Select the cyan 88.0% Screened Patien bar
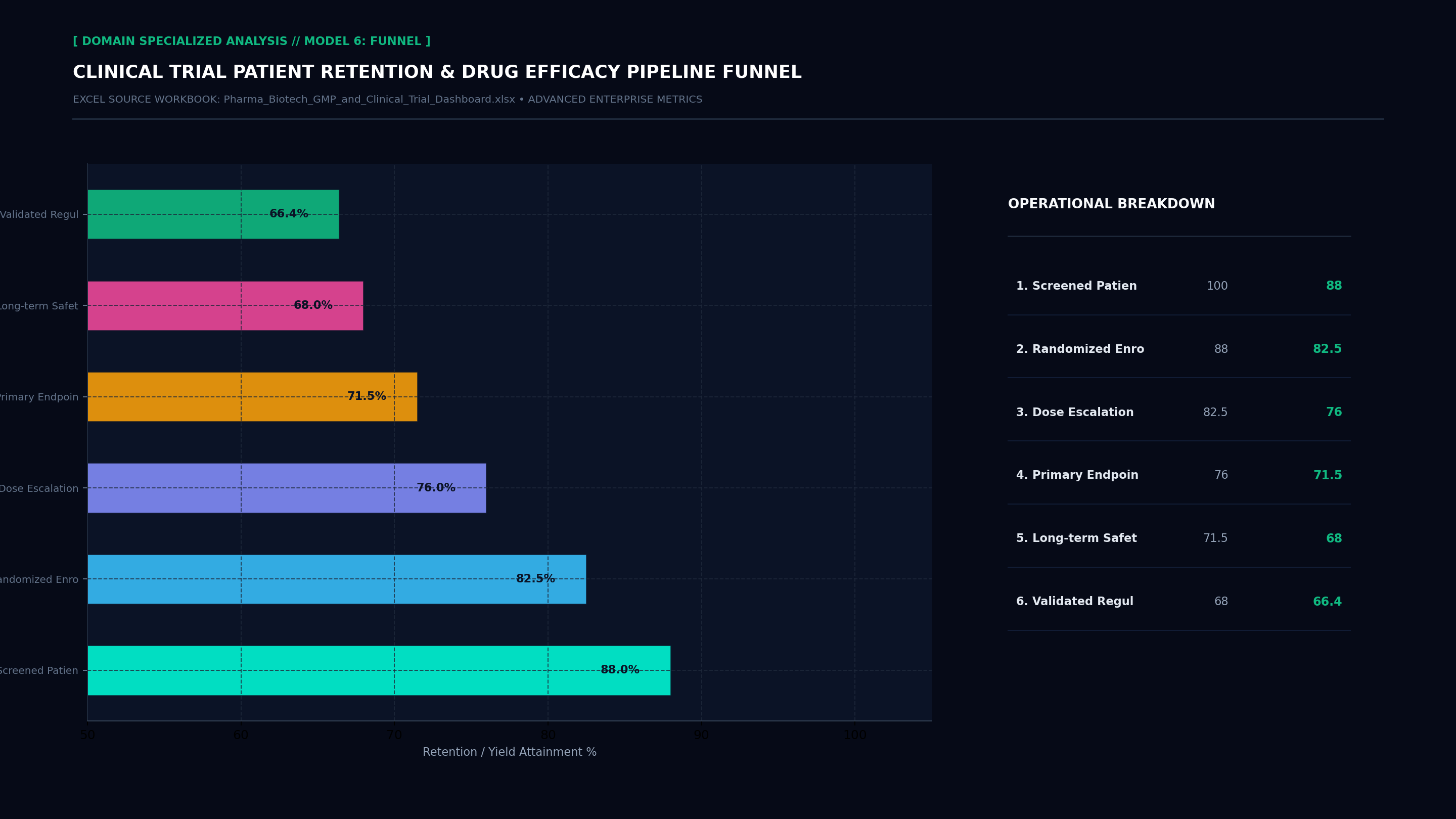The height and width of the screenshot is (819, 1456). tap(379, 670)
